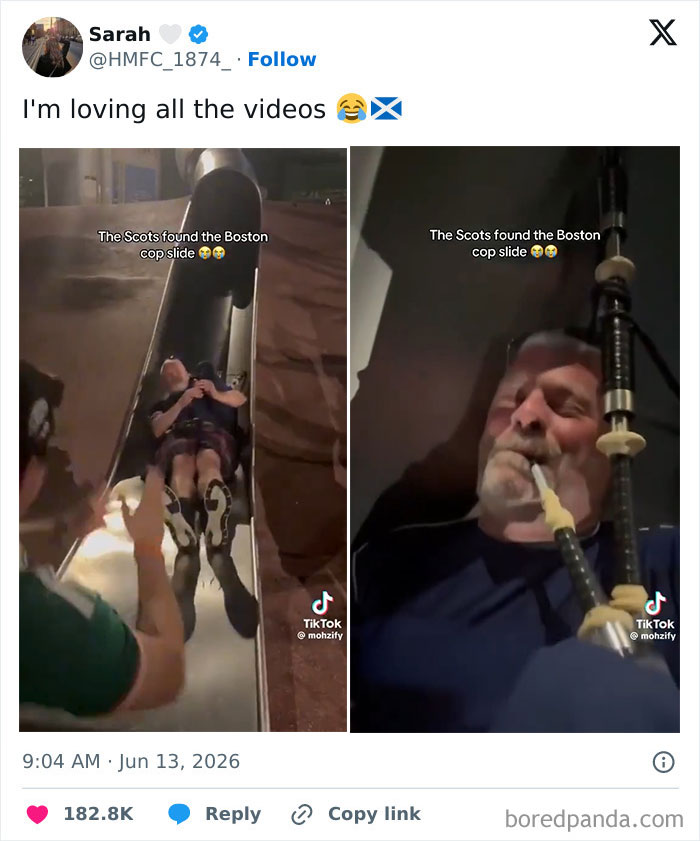Click the blue verified badge icon

point(198,34)
